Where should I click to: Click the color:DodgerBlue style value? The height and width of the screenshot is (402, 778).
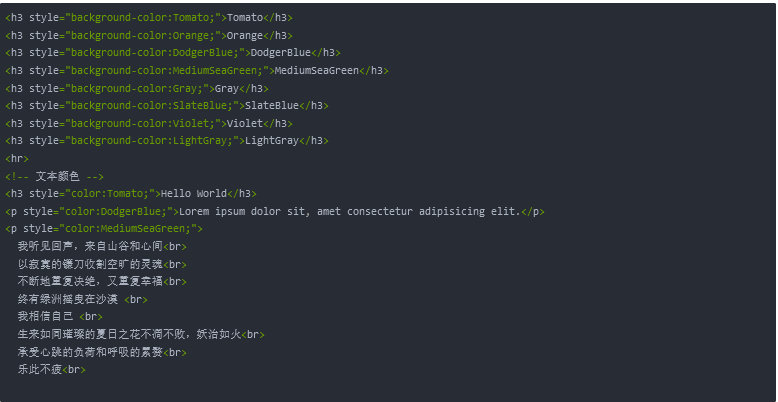[116, 211]
